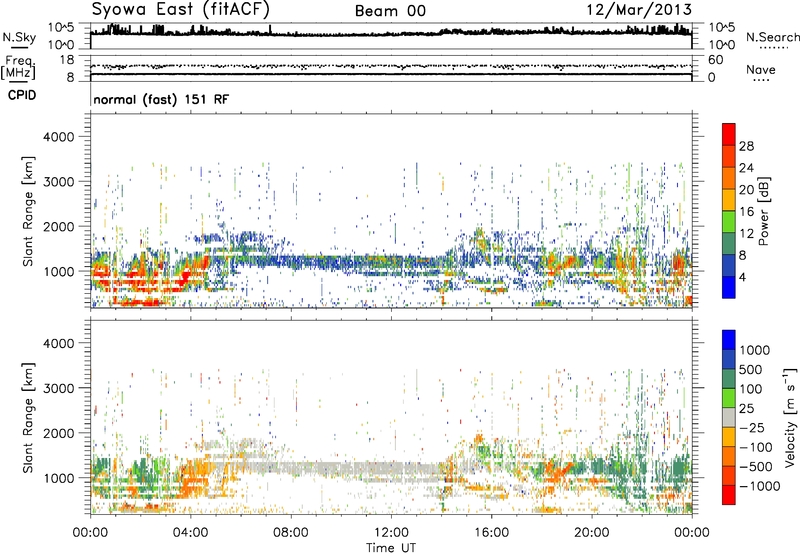This screenshot has width=800, height=554.
Task: Click the '12:00' time axis label
Action: pyautogui.click(x=391, y=532)
